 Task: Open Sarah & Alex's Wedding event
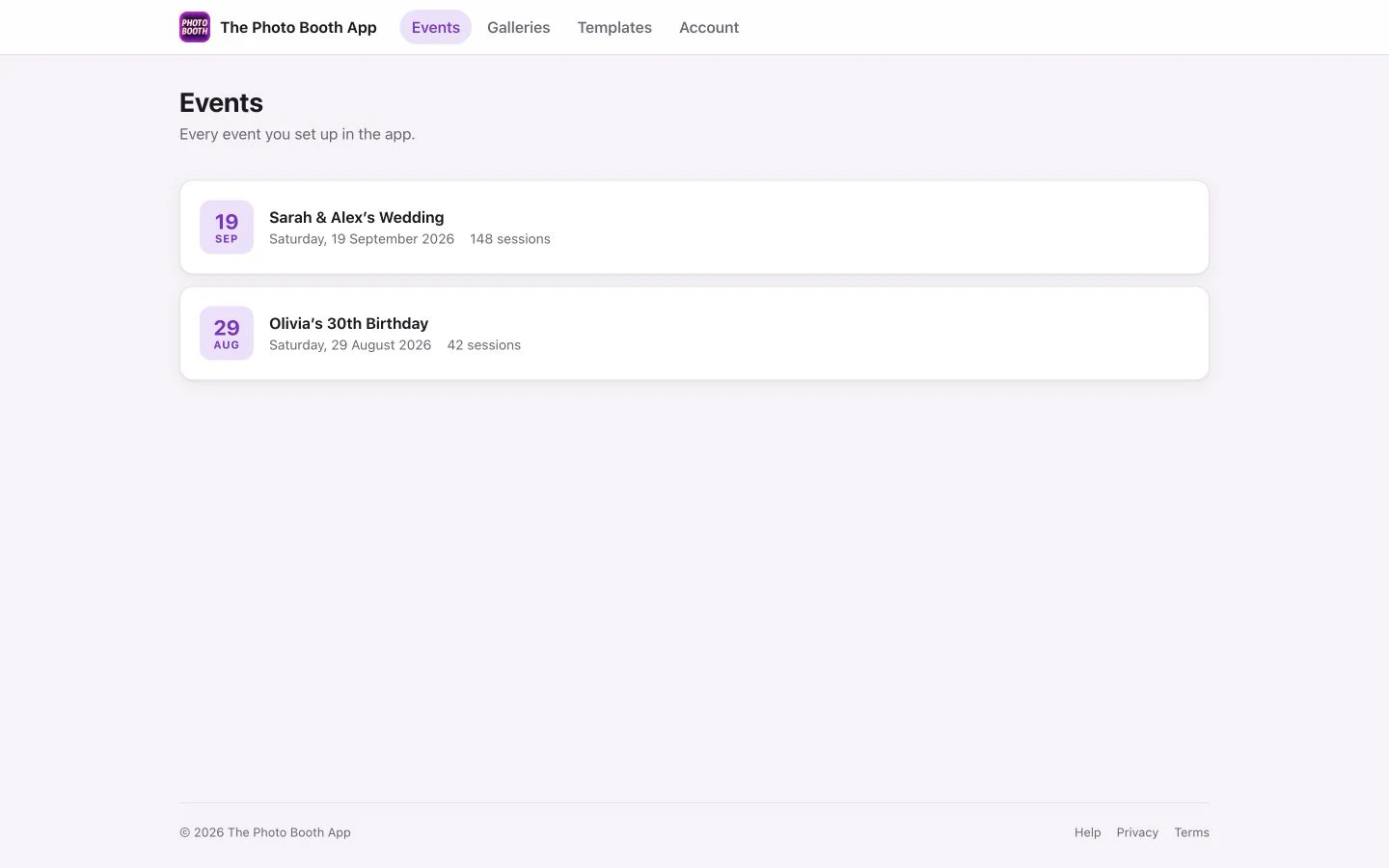tap(694, 227)
